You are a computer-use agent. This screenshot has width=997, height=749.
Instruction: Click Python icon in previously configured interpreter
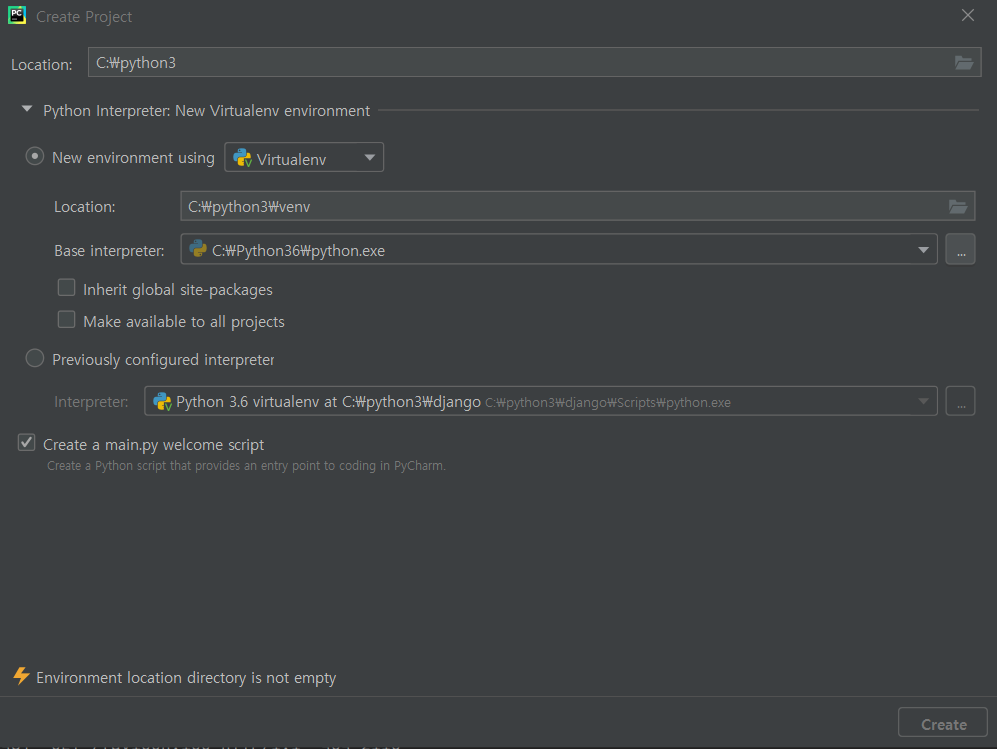pos(163,401)
